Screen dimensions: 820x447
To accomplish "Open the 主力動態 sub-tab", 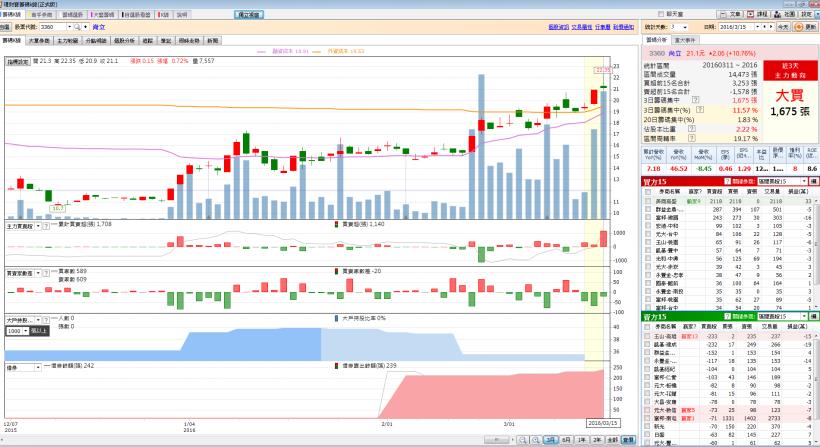I will [x=67, y=40].
